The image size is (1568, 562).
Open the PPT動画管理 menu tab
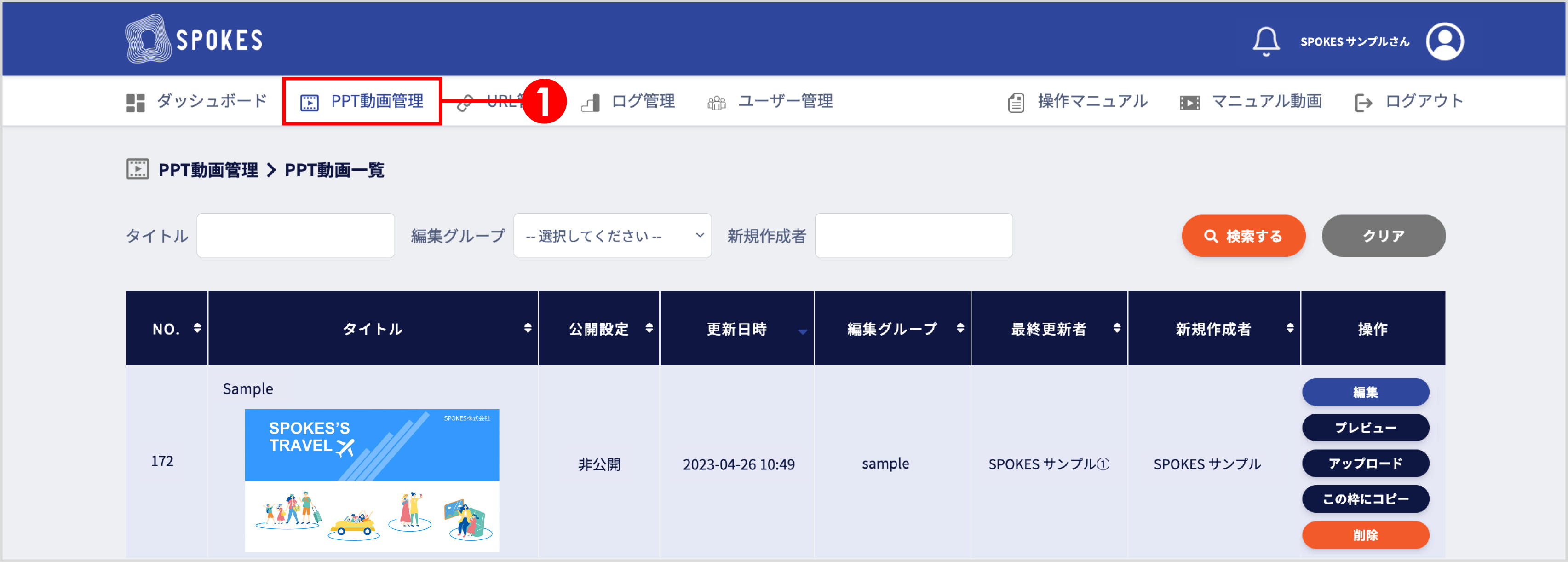(x=362, y=101)
